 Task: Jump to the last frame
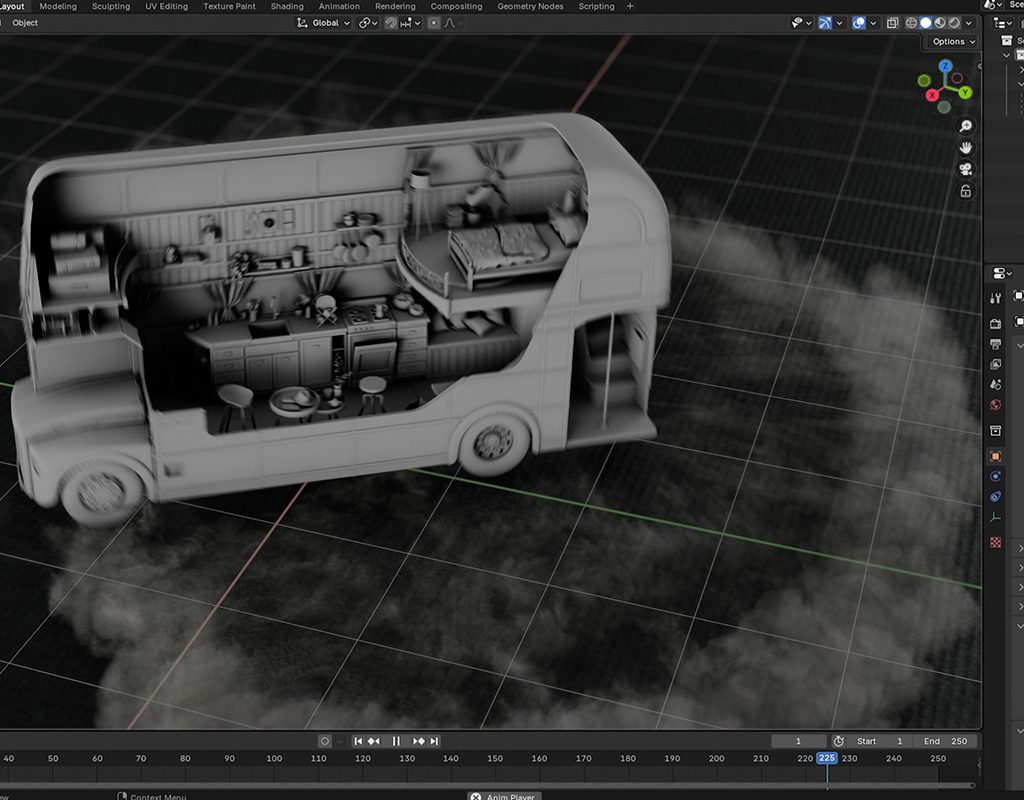434,741
